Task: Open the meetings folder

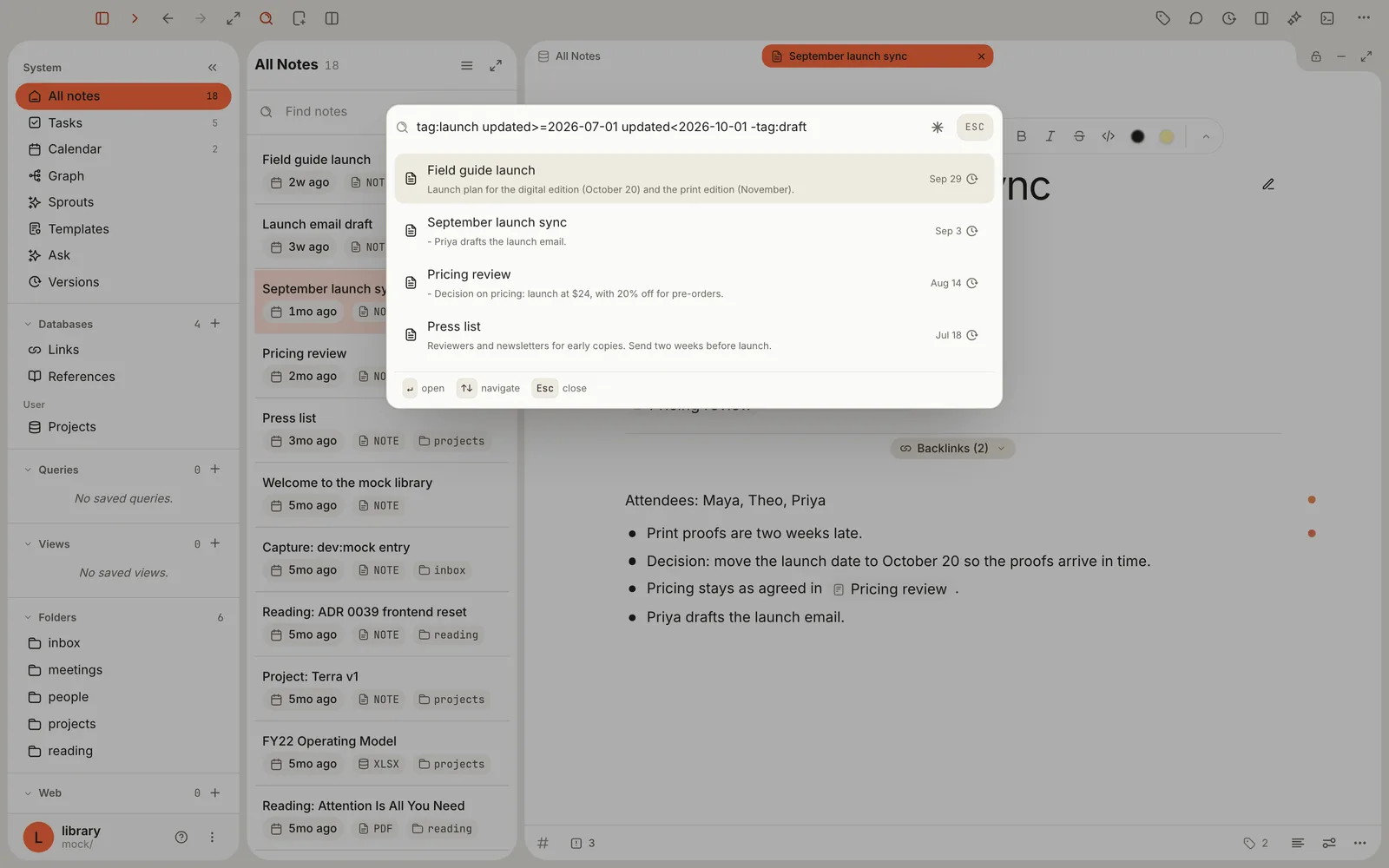Action: (x=123, y=670)
